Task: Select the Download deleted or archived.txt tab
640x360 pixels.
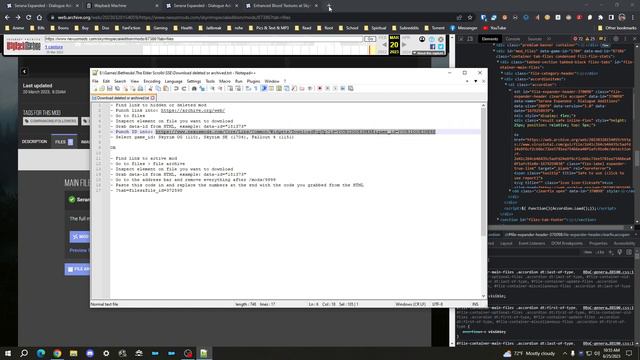Action: click(x=123, y=98)
